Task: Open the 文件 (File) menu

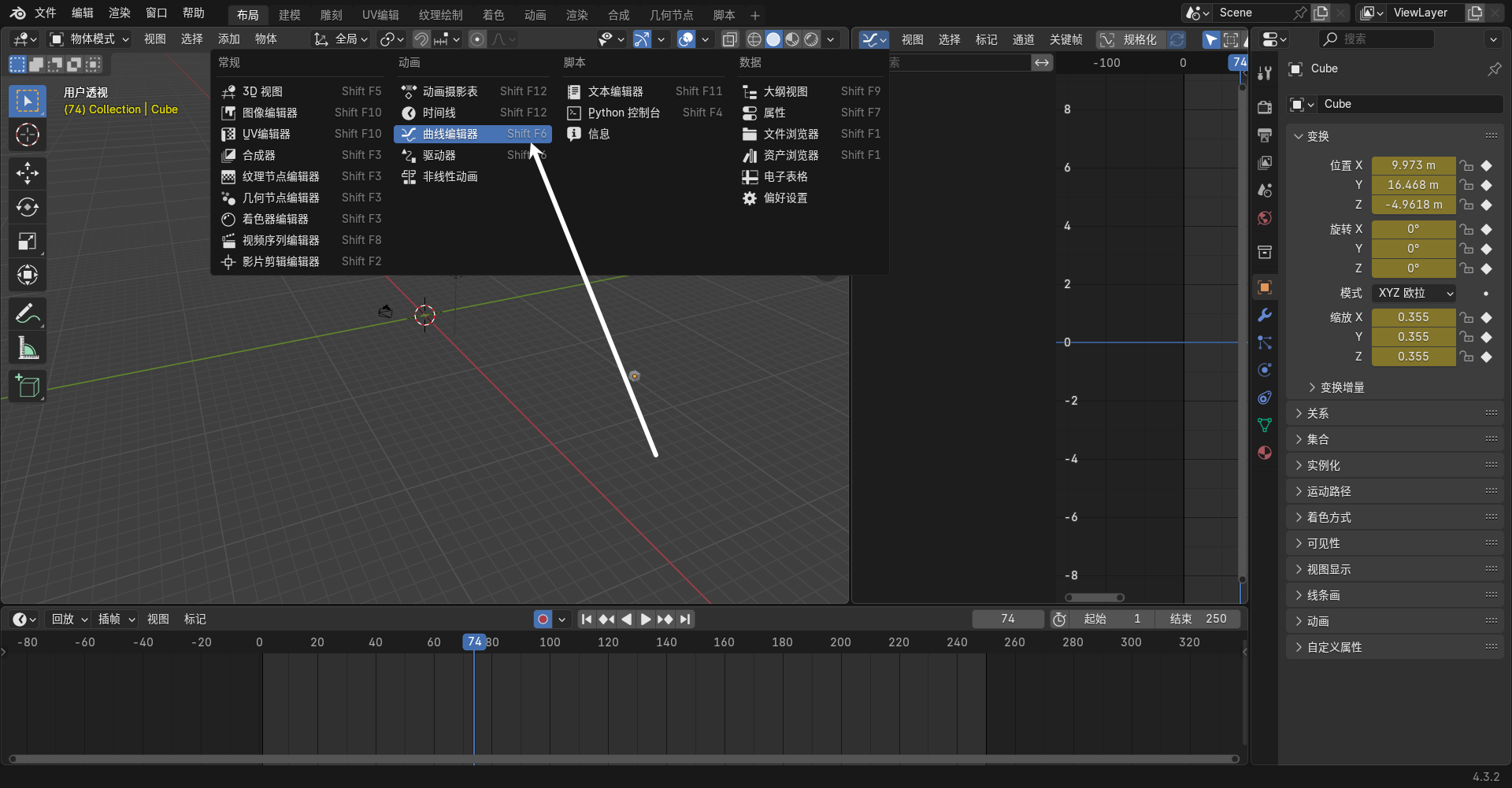Action: point(45,13)
